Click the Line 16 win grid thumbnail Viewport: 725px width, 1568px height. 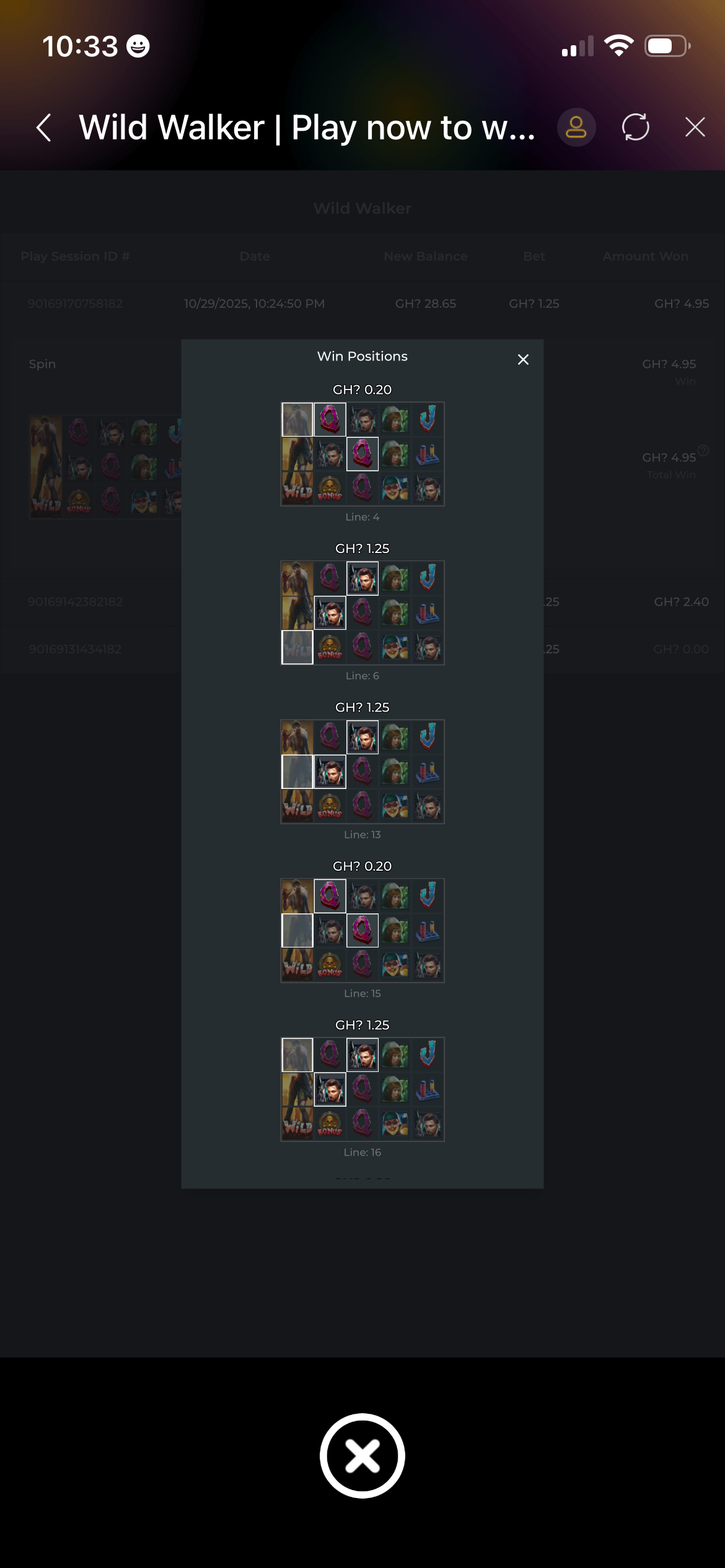(362, 1089)
